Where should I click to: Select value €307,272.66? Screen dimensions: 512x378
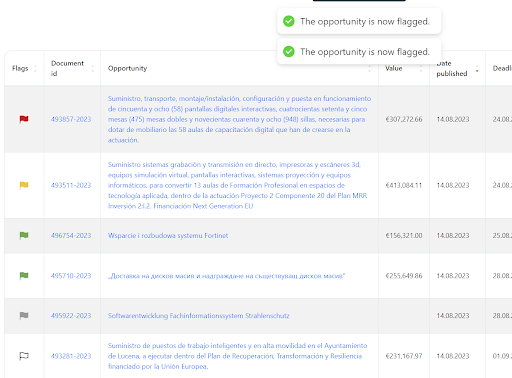tap(404, 119)
